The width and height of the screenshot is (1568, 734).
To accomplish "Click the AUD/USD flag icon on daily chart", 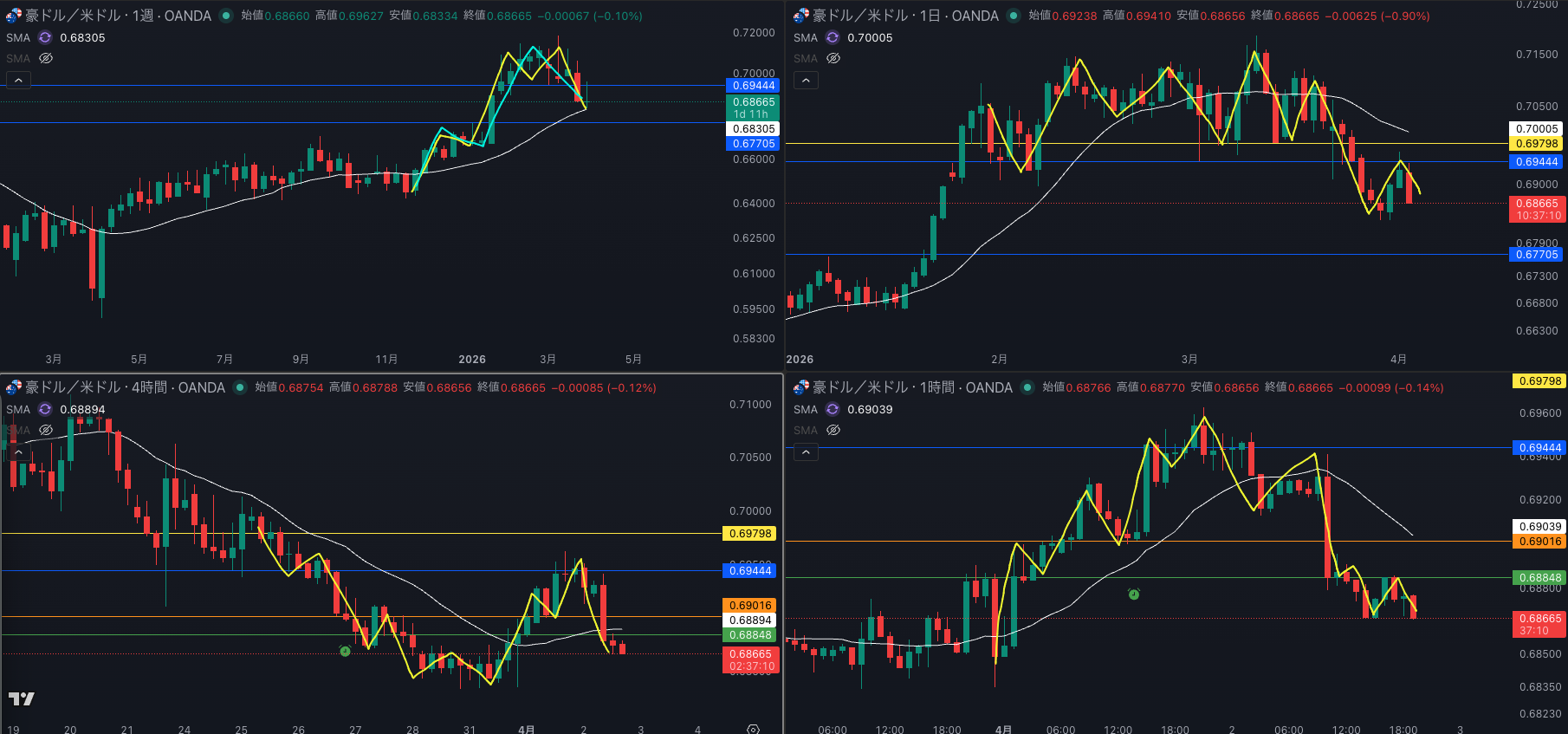I will click(x=800, y=16).
